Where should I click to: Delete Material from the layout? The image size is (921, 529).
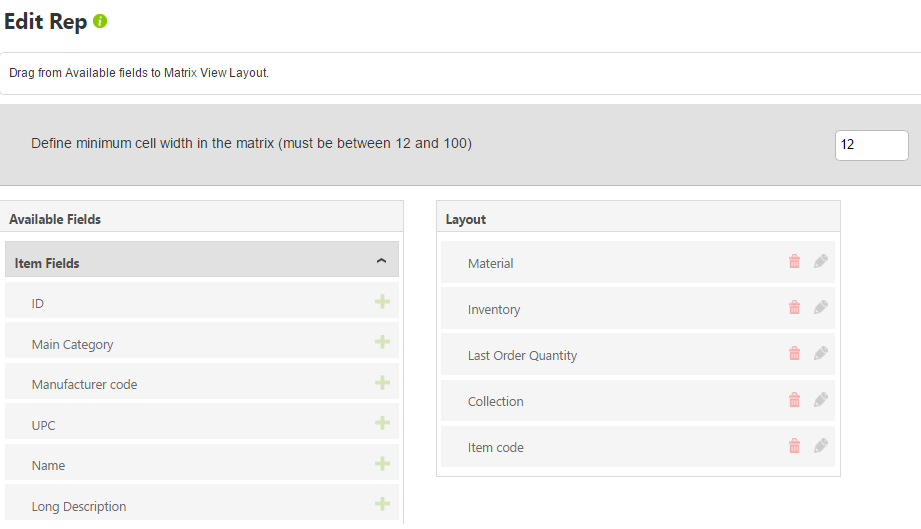click(794, 261)
